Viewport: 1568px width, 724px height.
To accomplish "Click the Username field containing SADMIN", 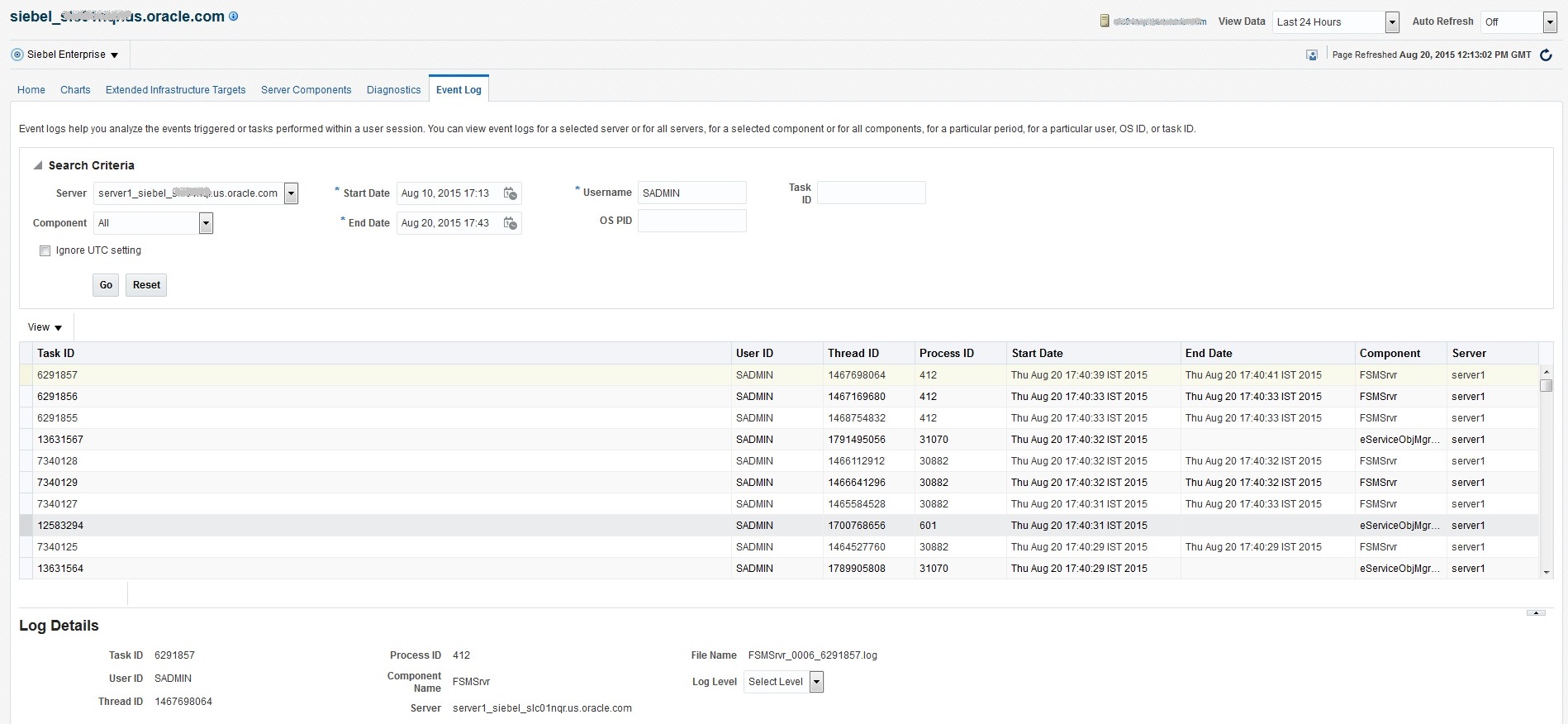I will pos(691,193).
